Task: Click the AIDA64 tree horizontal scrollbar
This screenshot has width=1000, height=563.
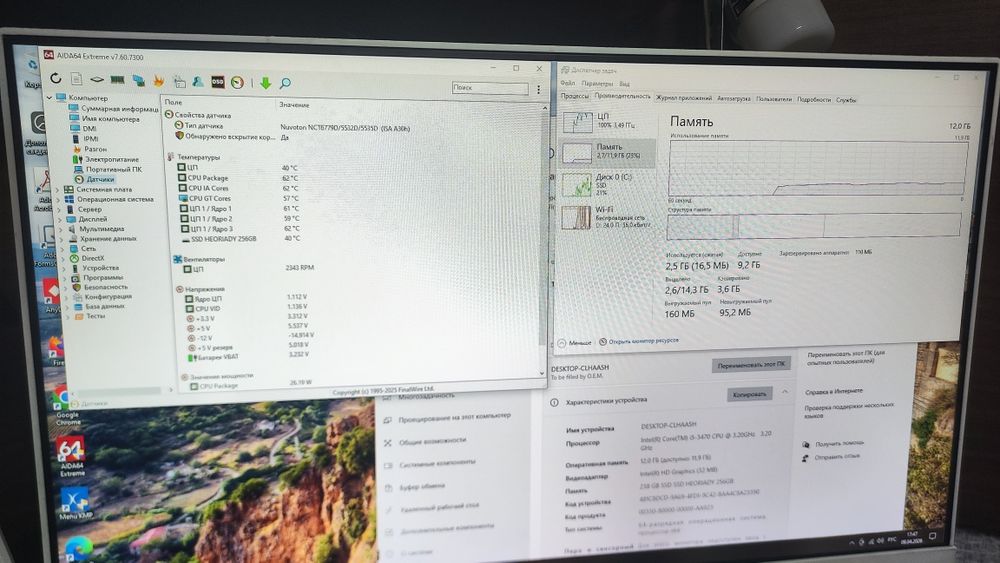Action: (x=120, y=391)
